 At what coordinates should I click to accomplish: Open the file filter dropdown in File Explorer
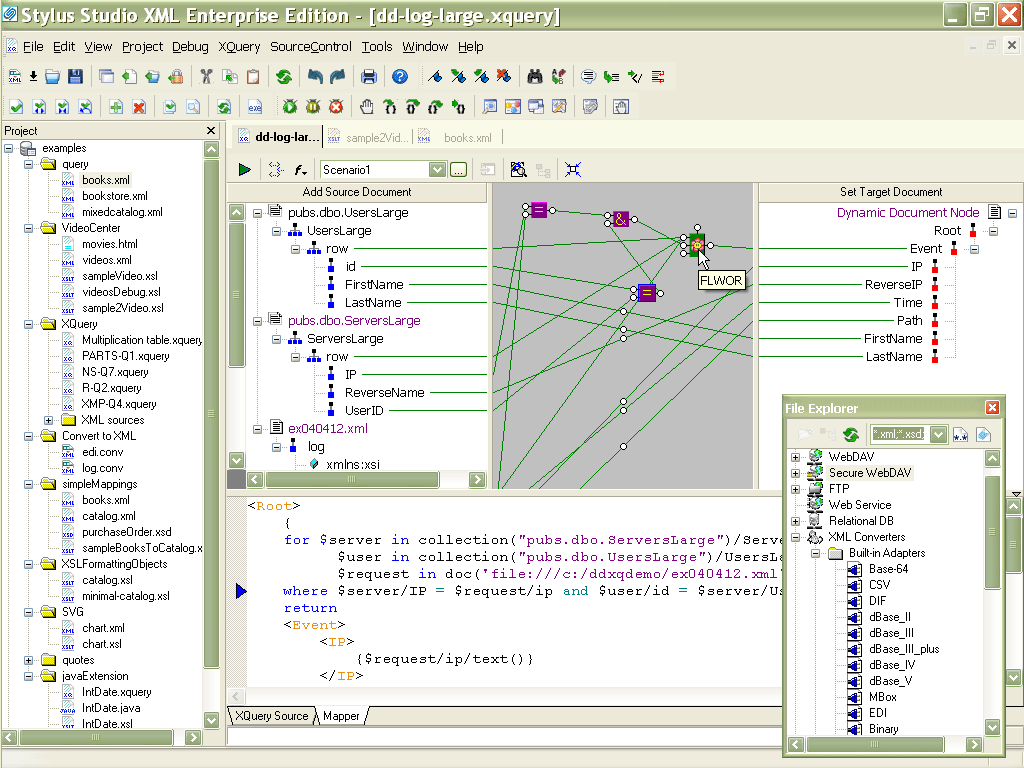click(938, 434)
